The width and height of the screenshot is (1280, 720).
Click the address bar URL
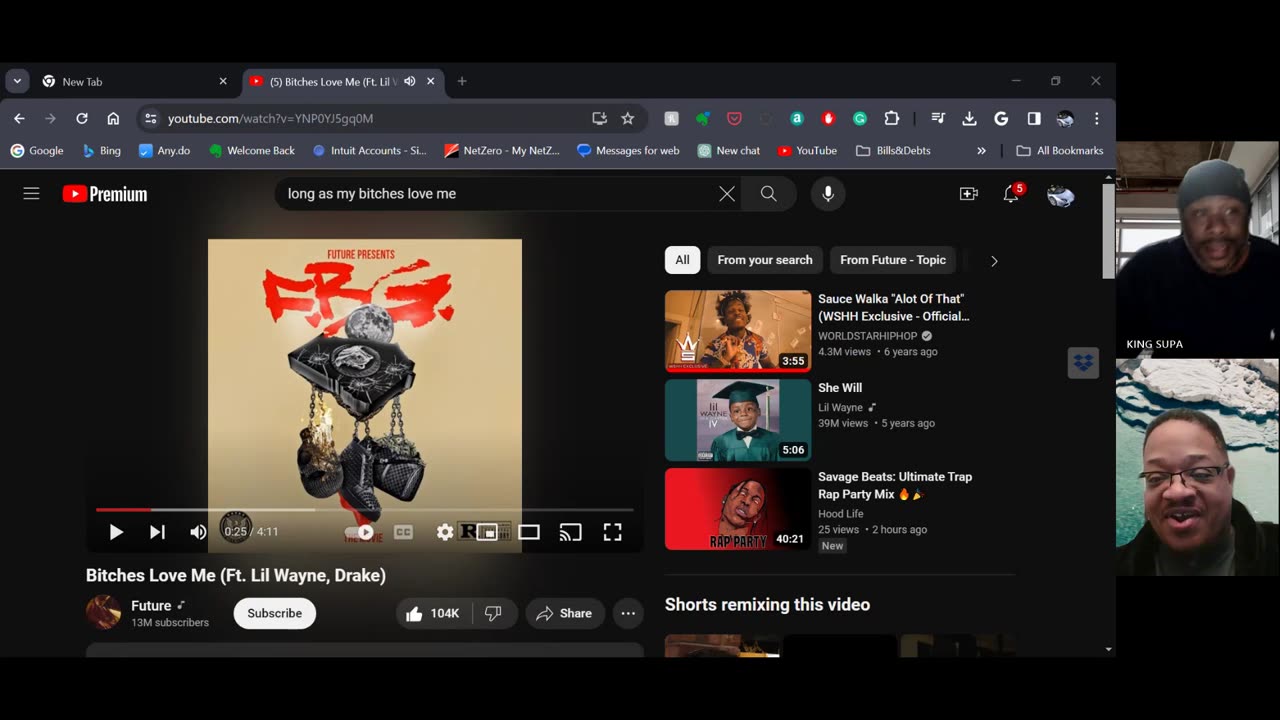[271, 118]
